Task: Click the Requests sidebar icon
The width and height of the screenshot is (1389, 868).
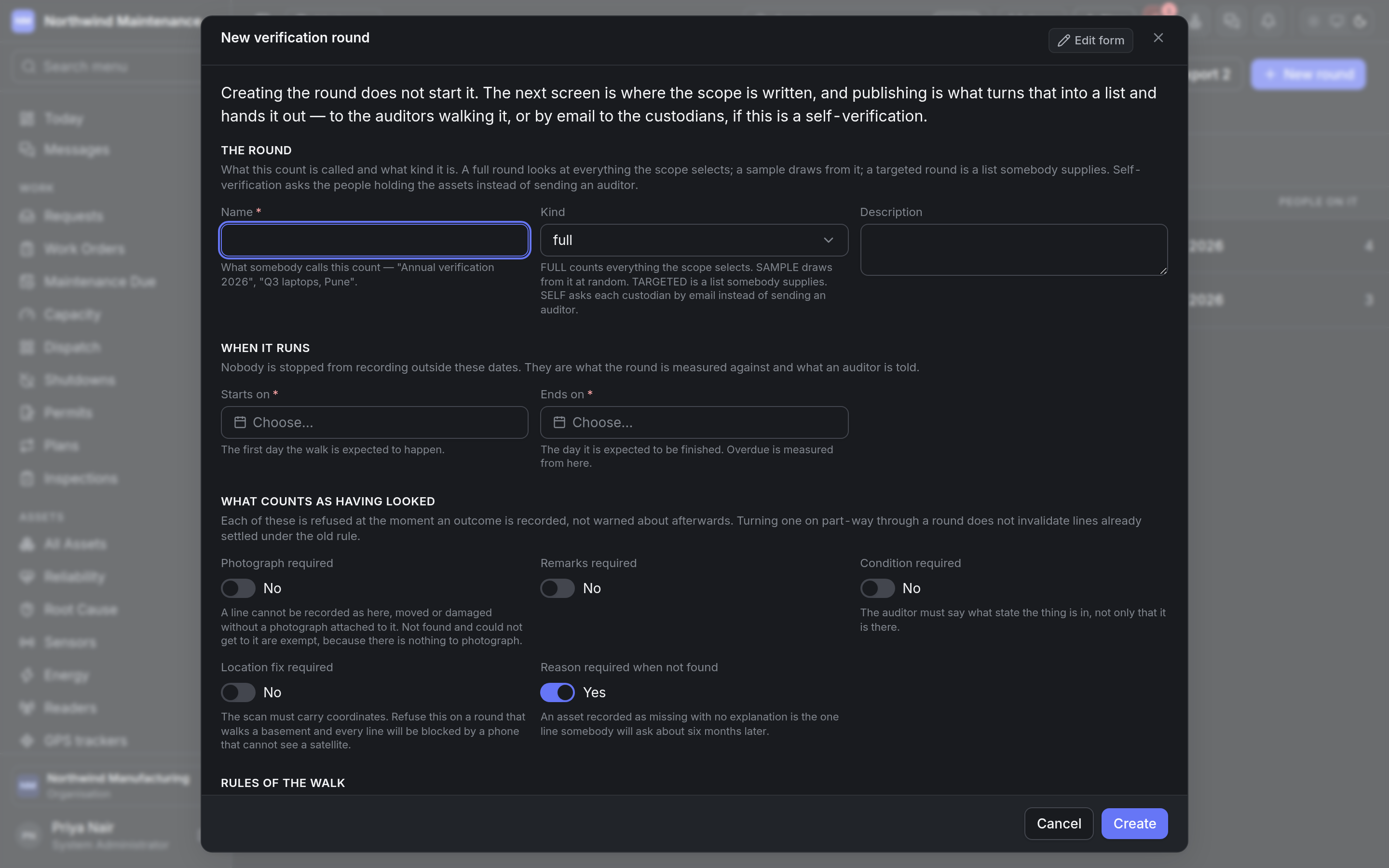Action: point(27,217)
